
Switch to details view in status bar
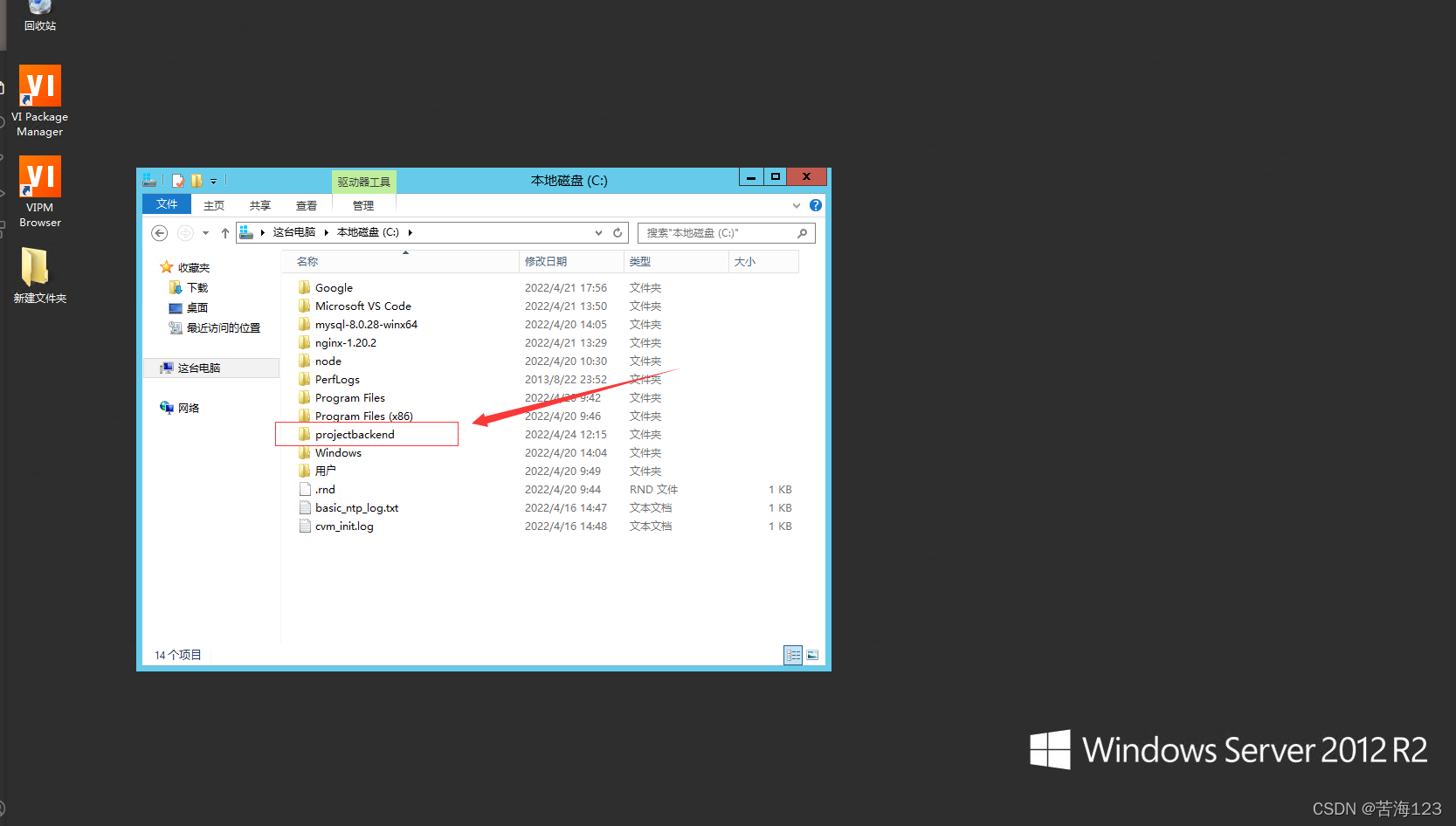tap(793, 655)
